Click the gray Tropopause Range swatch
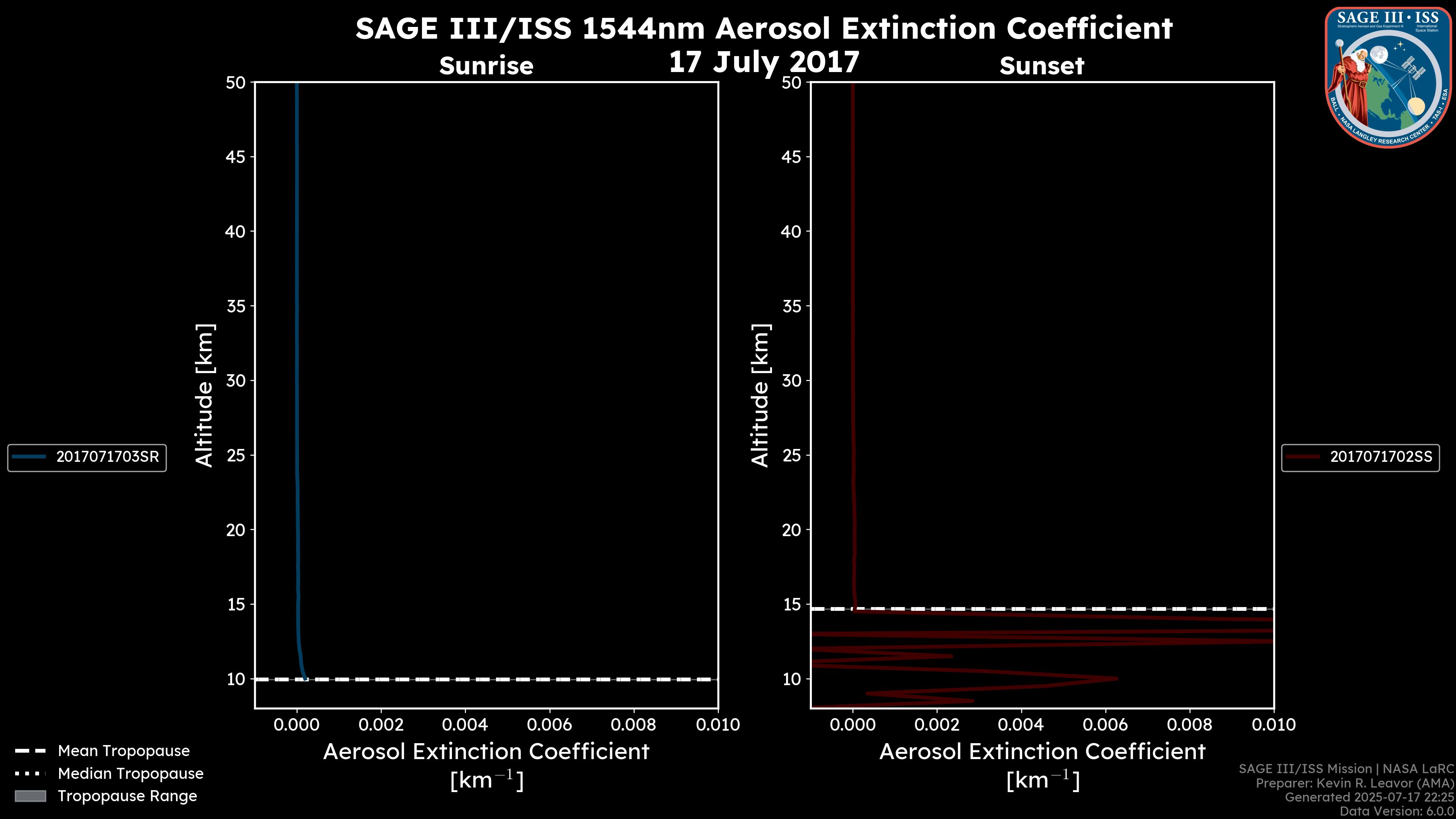 coord(30,796)
